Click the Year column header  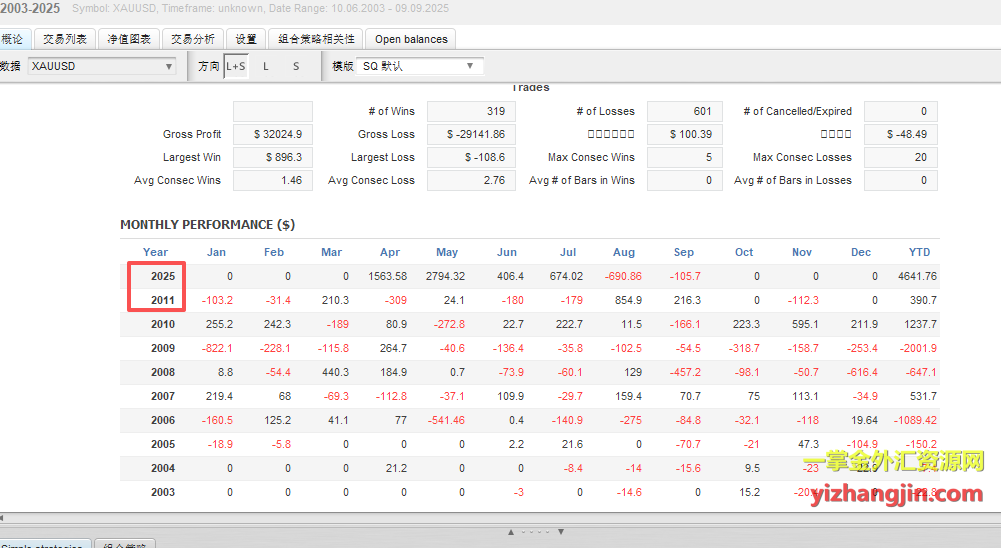coord(155,252)
